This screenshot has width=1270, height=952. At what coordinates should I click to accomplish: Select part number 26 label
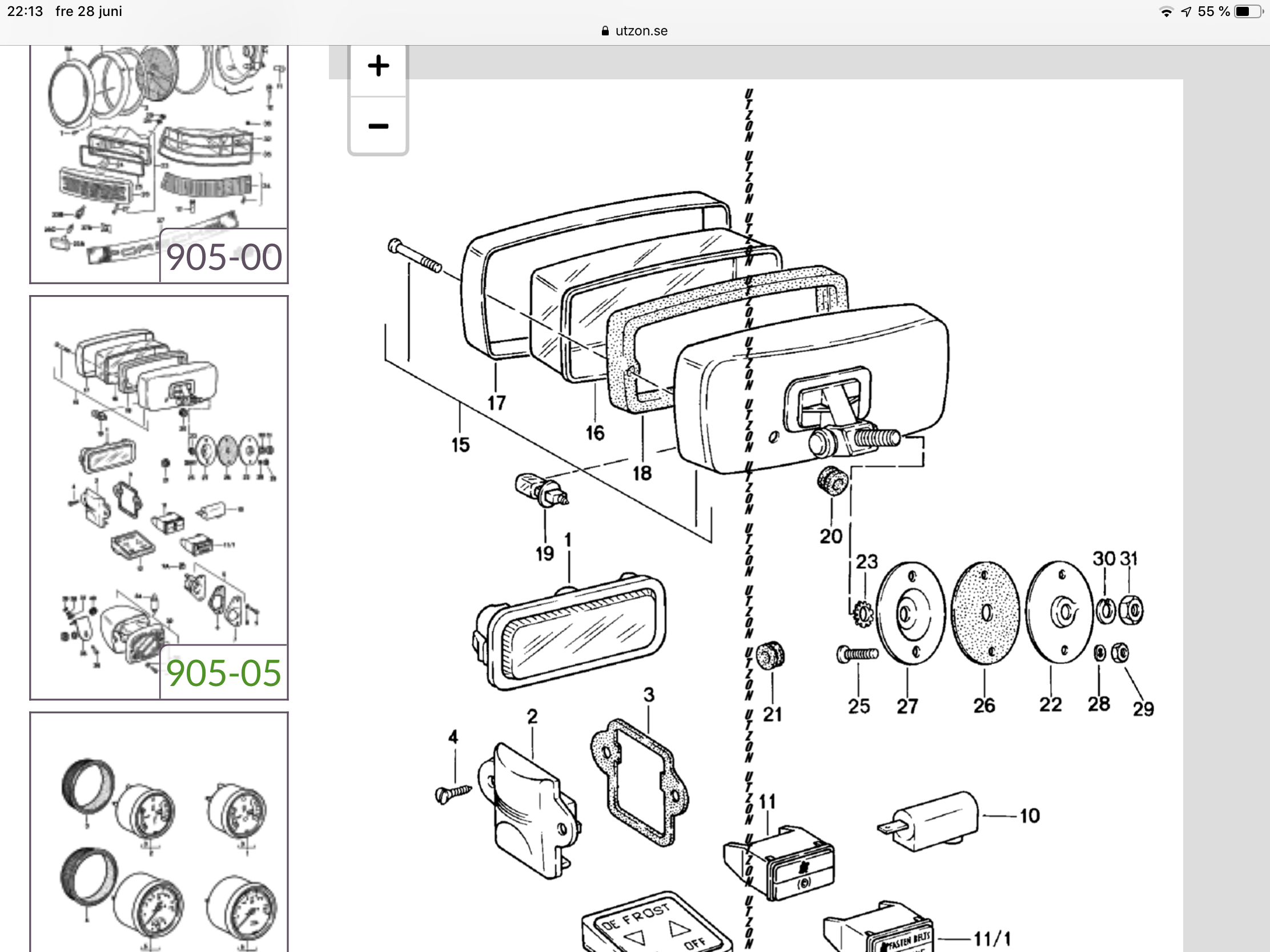tap(984, 705)
